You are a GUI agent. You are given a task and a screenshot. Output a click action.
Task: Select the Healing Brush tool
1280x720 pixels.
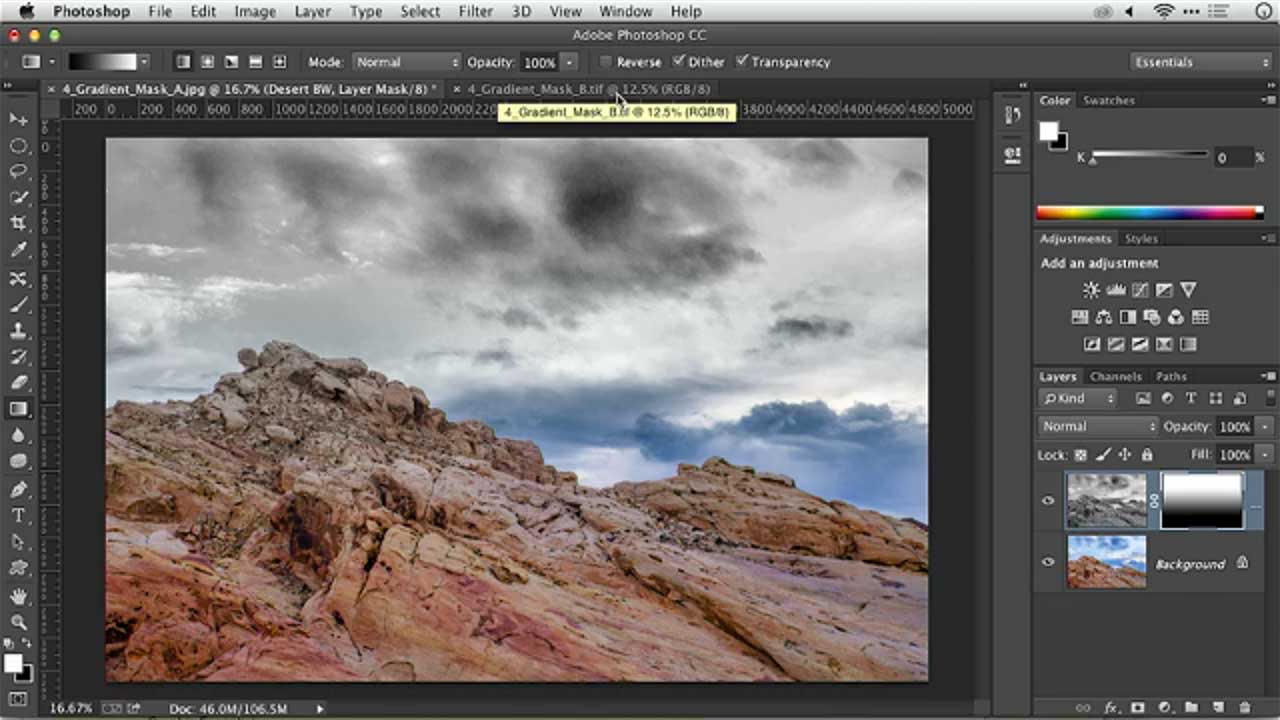pyautogui.click(x=18, y=278)
